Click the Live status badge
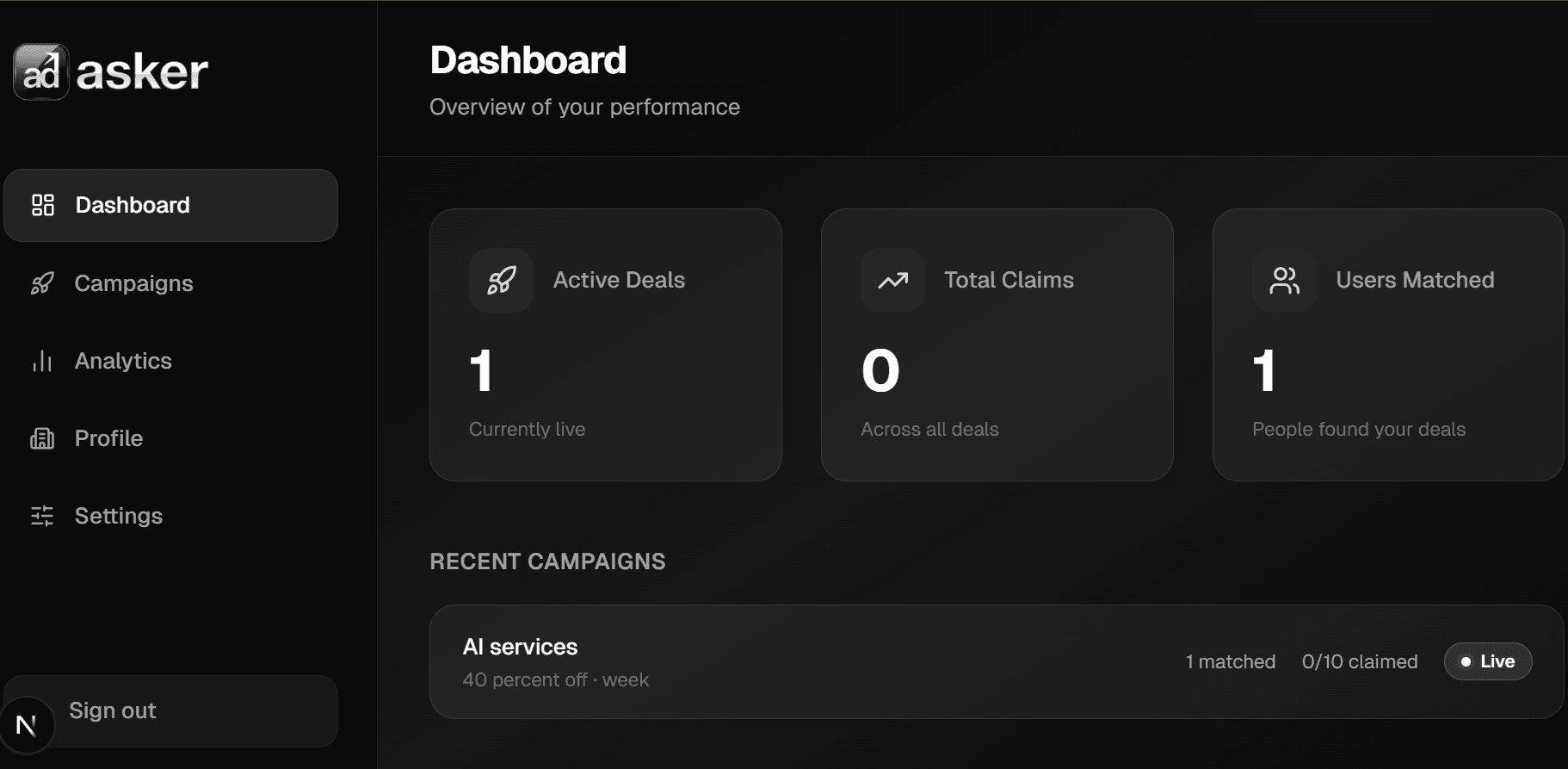Viewport: 1568px width, 769px height. pyautogui.click(x=1488, y=660)
